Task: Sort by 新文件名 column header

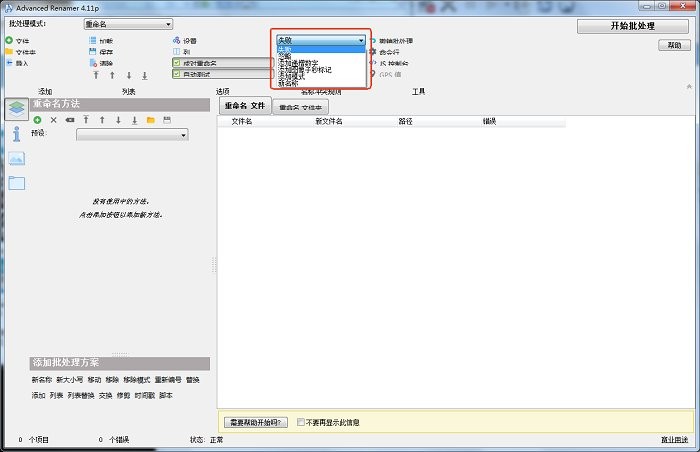Action: tap(329, 121)
